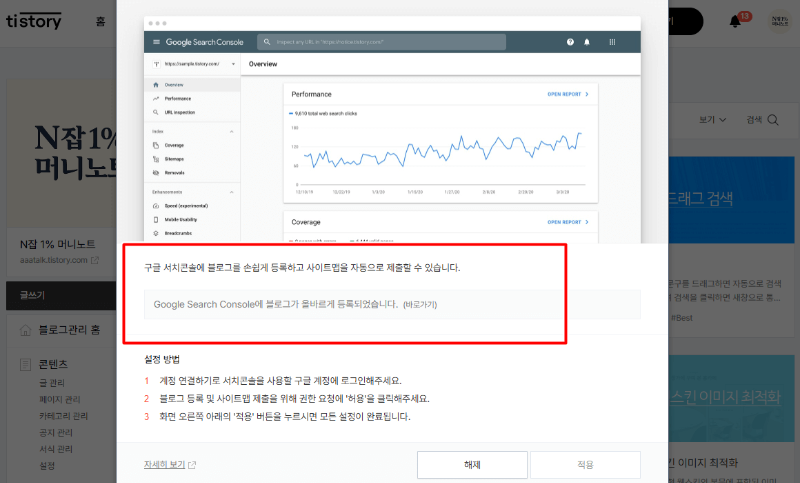Click the search magnifier in Search Console bar

click(x=266, y=42)
